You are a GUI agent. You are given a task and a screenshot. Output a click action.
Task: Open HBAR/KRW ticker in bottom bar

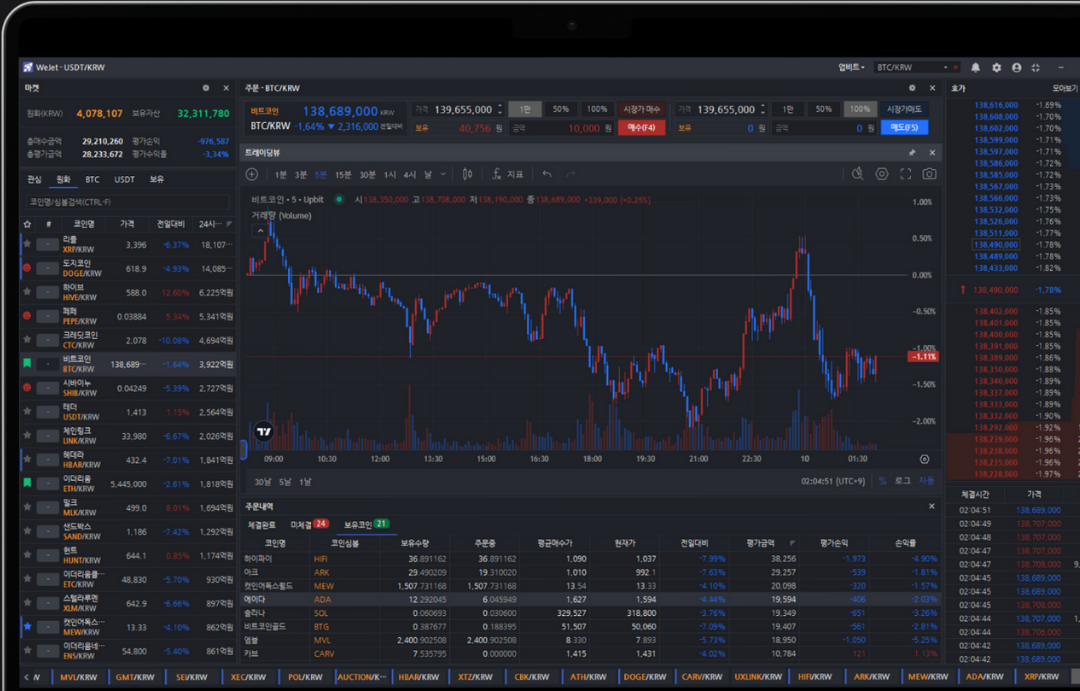(x=419, y=677)
